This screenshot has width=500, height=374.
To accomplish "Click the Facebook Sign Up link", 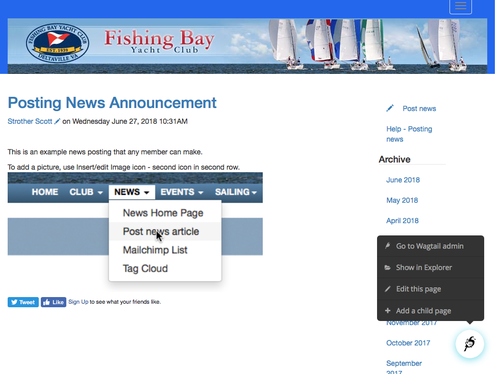I will tap(78, 302).
